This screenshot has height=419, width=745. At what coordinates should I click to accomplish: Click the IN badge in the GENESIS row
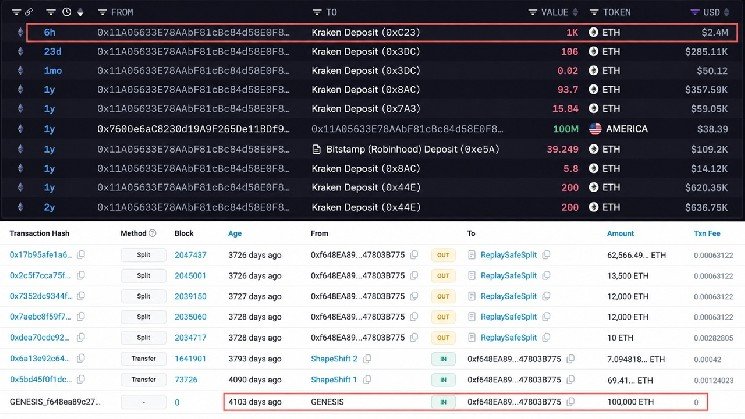coord(443,402)
